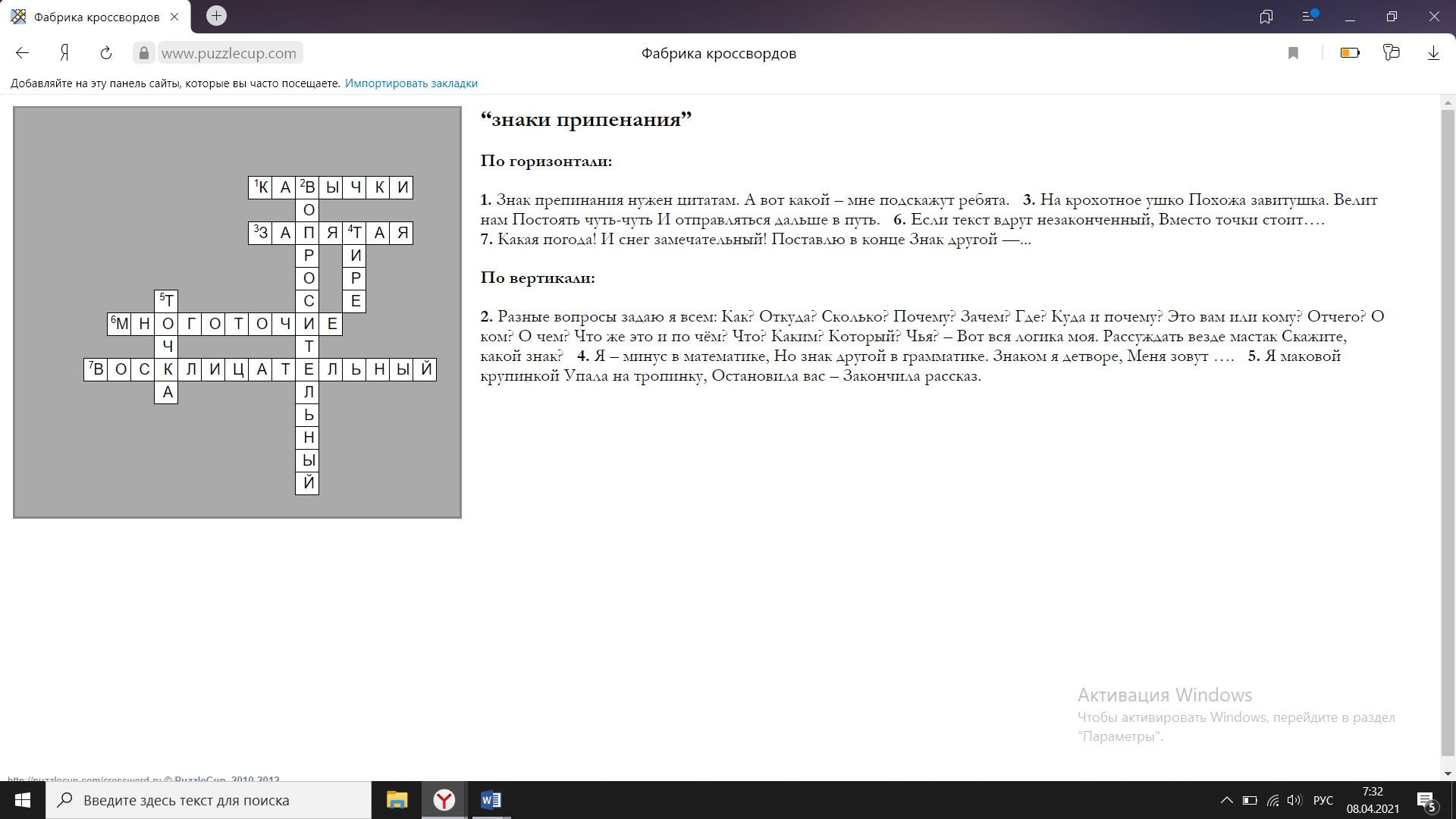1456x819 pixels.
Task: Reload the page with the refresh icon
Action: pos(106,53)
